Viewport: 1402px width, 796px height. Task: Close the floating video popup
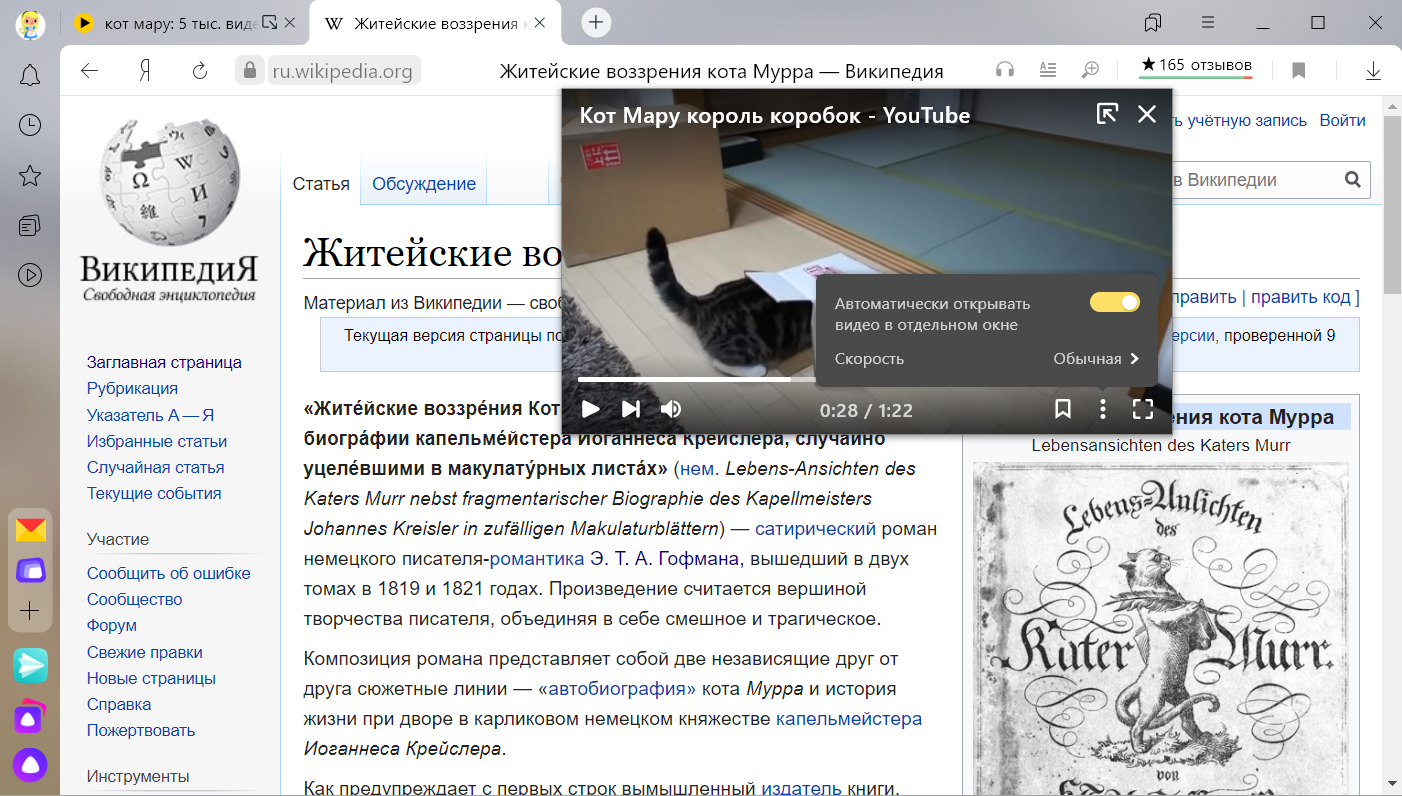(1147, 114)
